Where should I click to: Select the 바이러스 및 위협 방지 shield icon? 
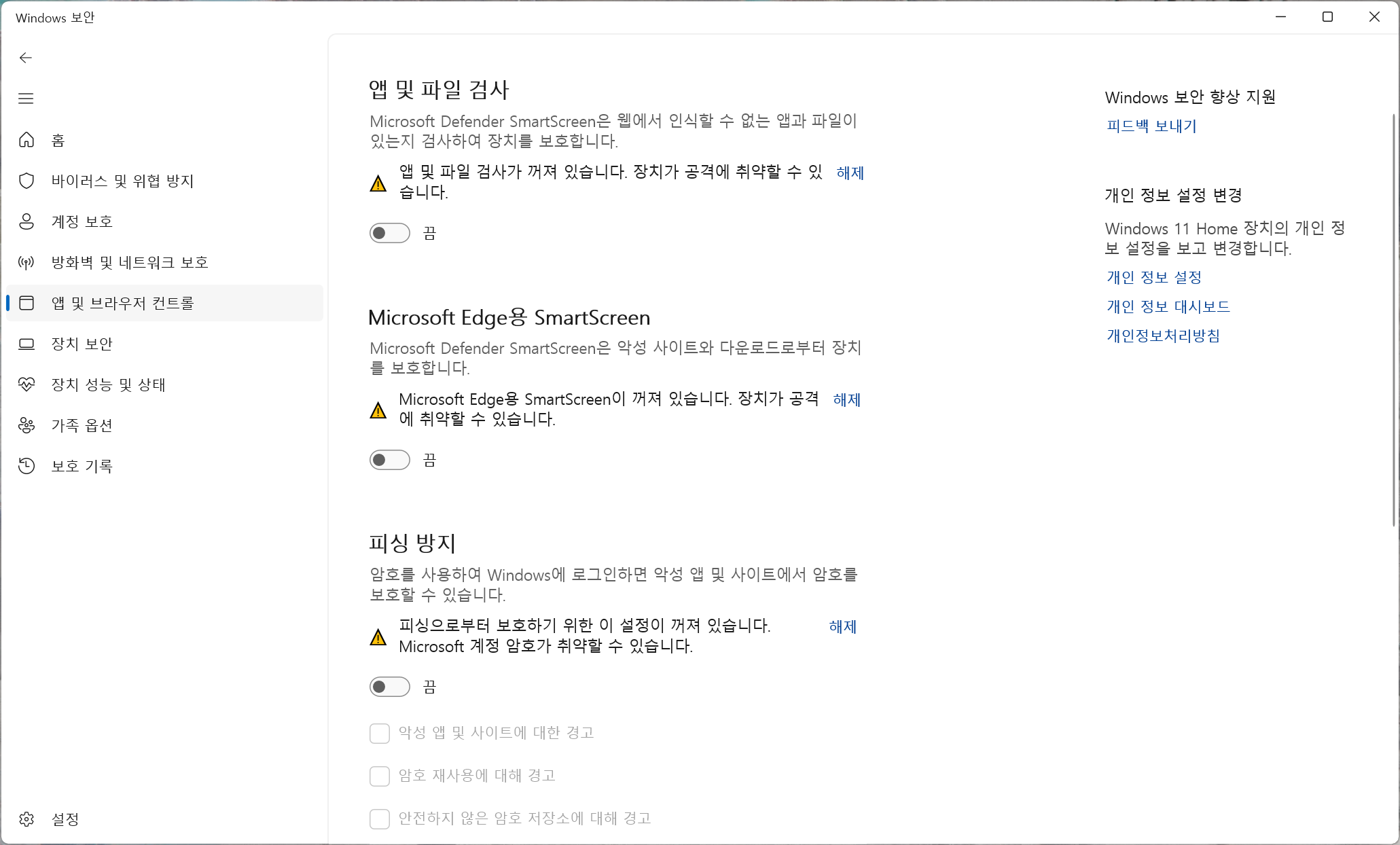26,181
